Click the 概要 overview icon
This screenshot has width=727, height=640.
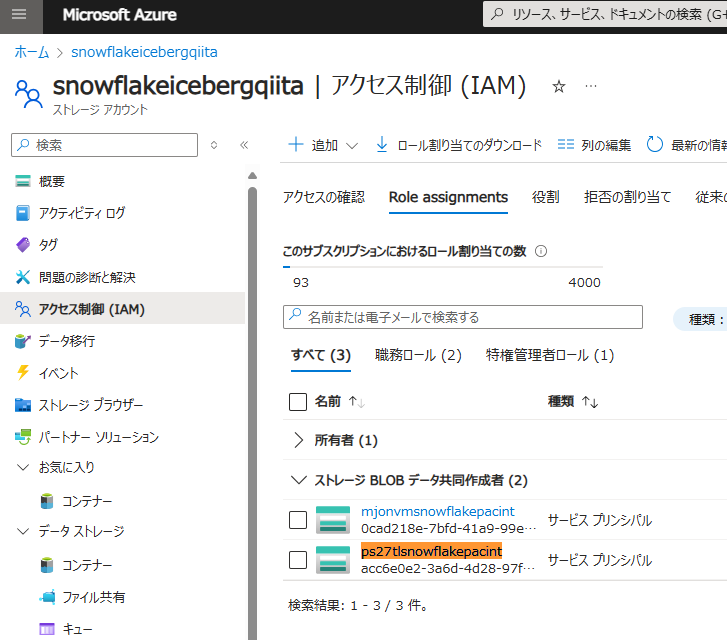click(x=23, y=181)
